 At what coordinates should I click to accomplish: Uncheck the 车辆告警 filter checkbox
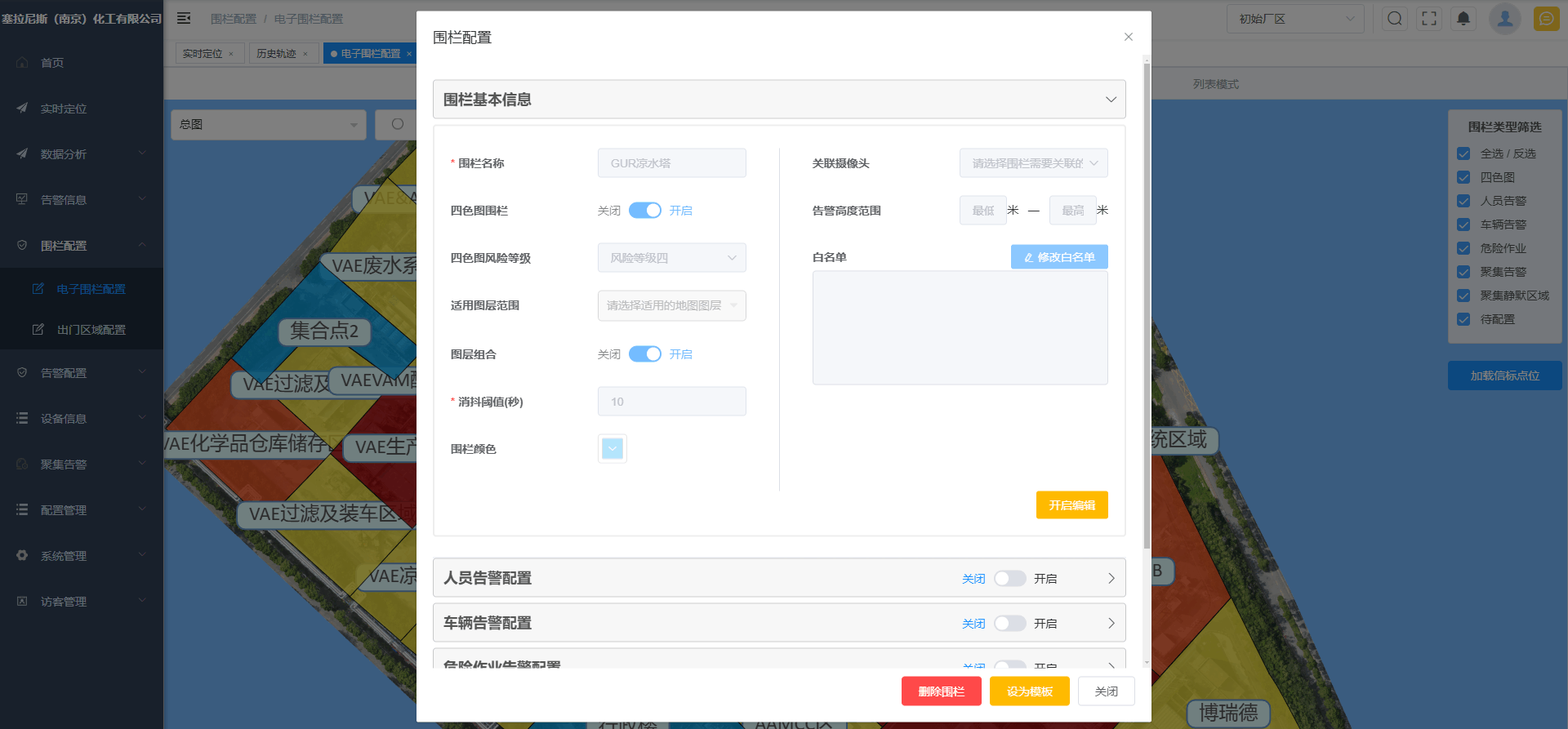click(1463, 224)
